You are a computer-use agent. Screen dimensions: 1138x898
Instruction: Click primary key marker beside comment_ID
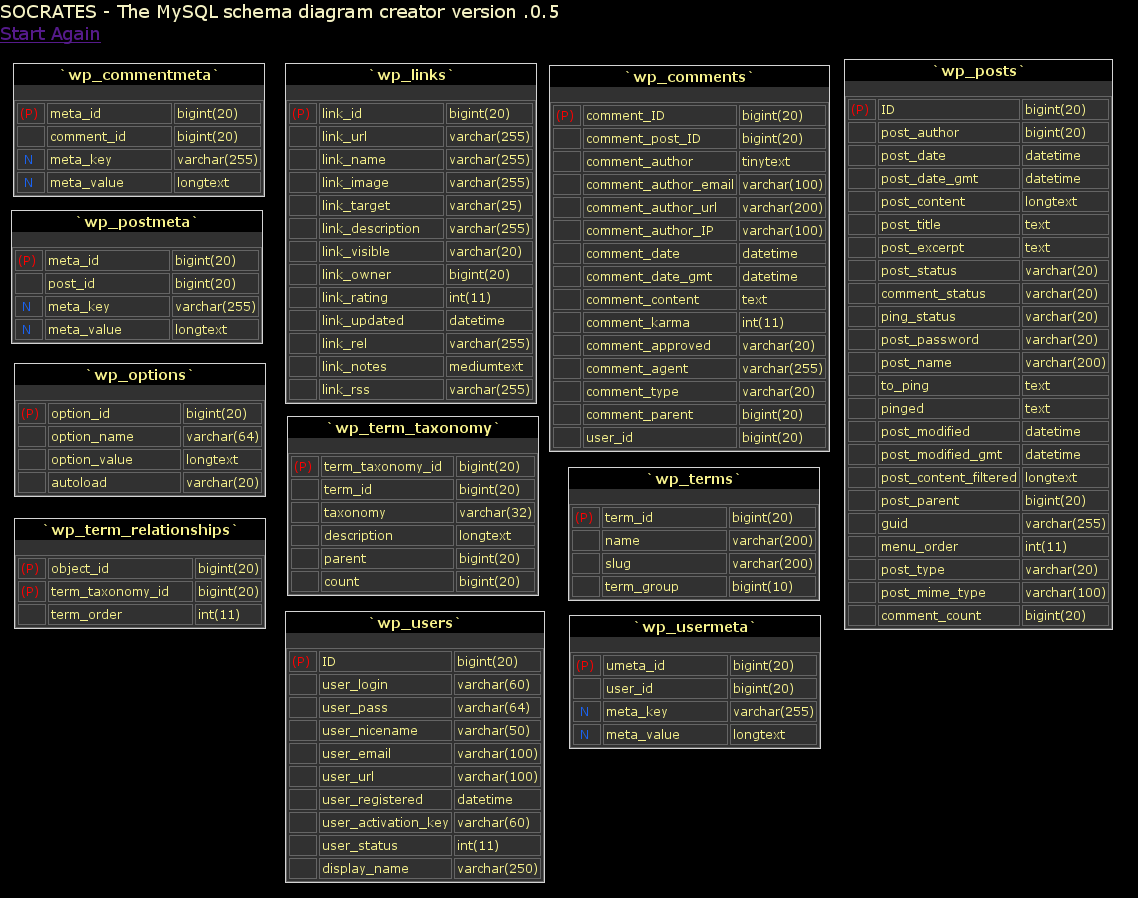pyautogui.click(x=567, y=115)
